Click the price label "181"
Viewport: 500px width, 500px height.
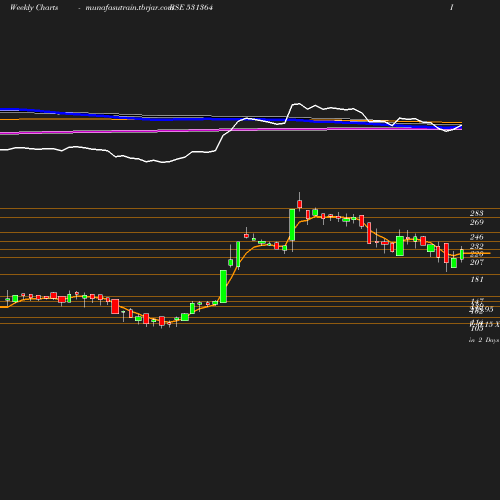pos(477,279)
